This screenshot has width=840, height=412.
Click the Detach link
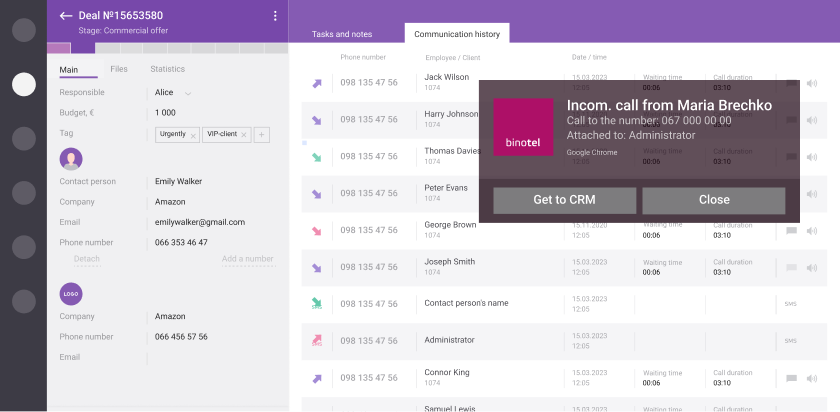tap(87, 259)
